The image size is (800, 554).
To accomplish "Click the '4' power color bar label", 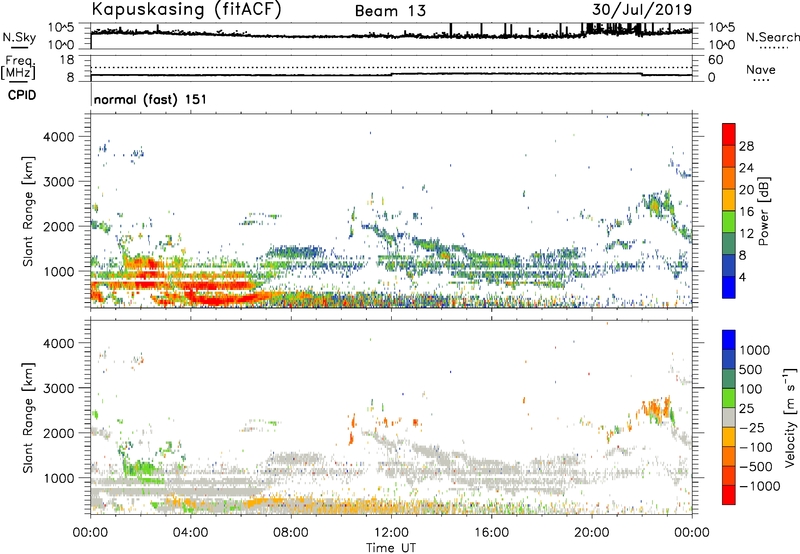I will coord(743,277).
